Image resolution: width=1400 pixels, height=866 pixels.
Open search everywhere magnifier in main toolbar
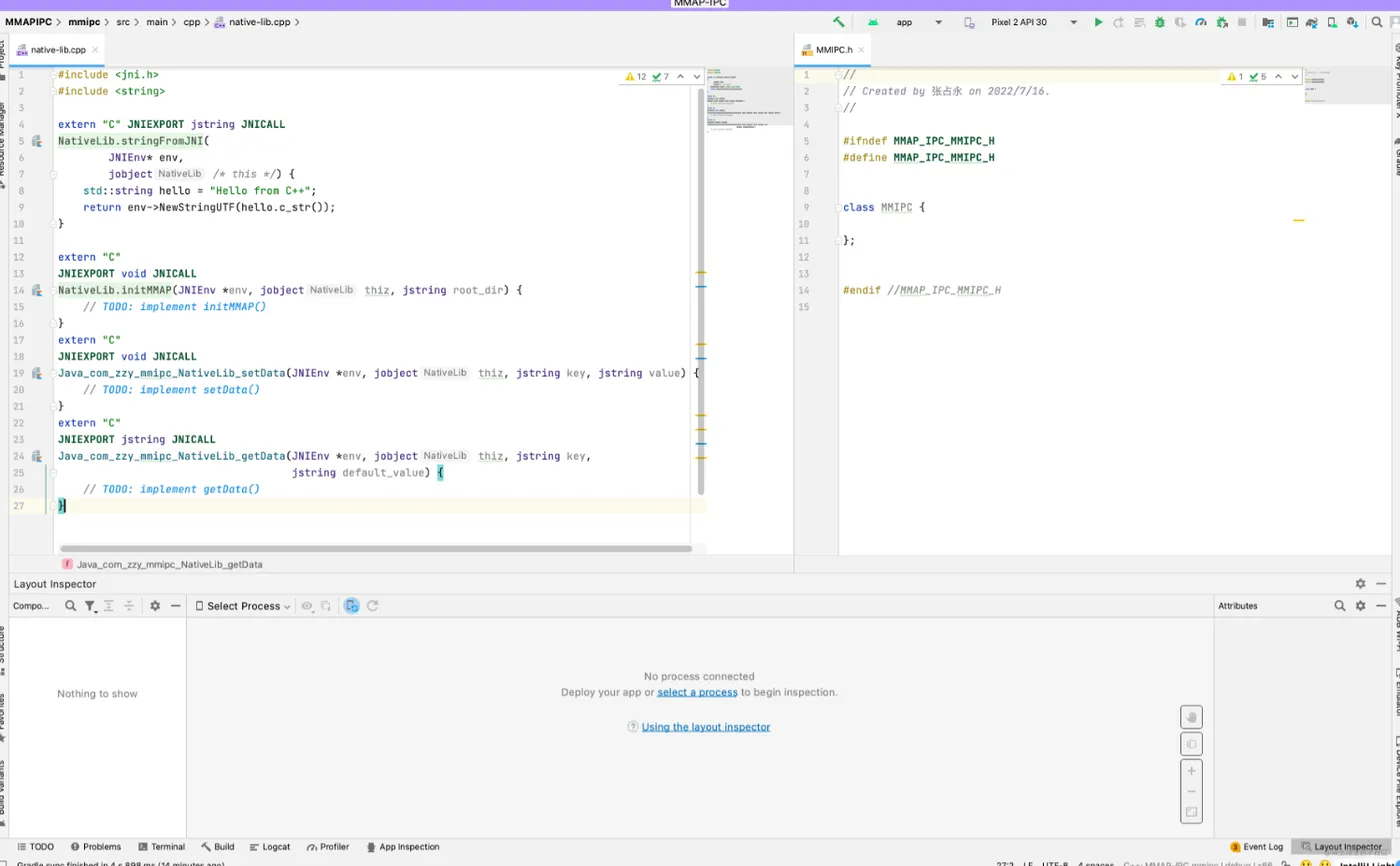coord(1377,22)
